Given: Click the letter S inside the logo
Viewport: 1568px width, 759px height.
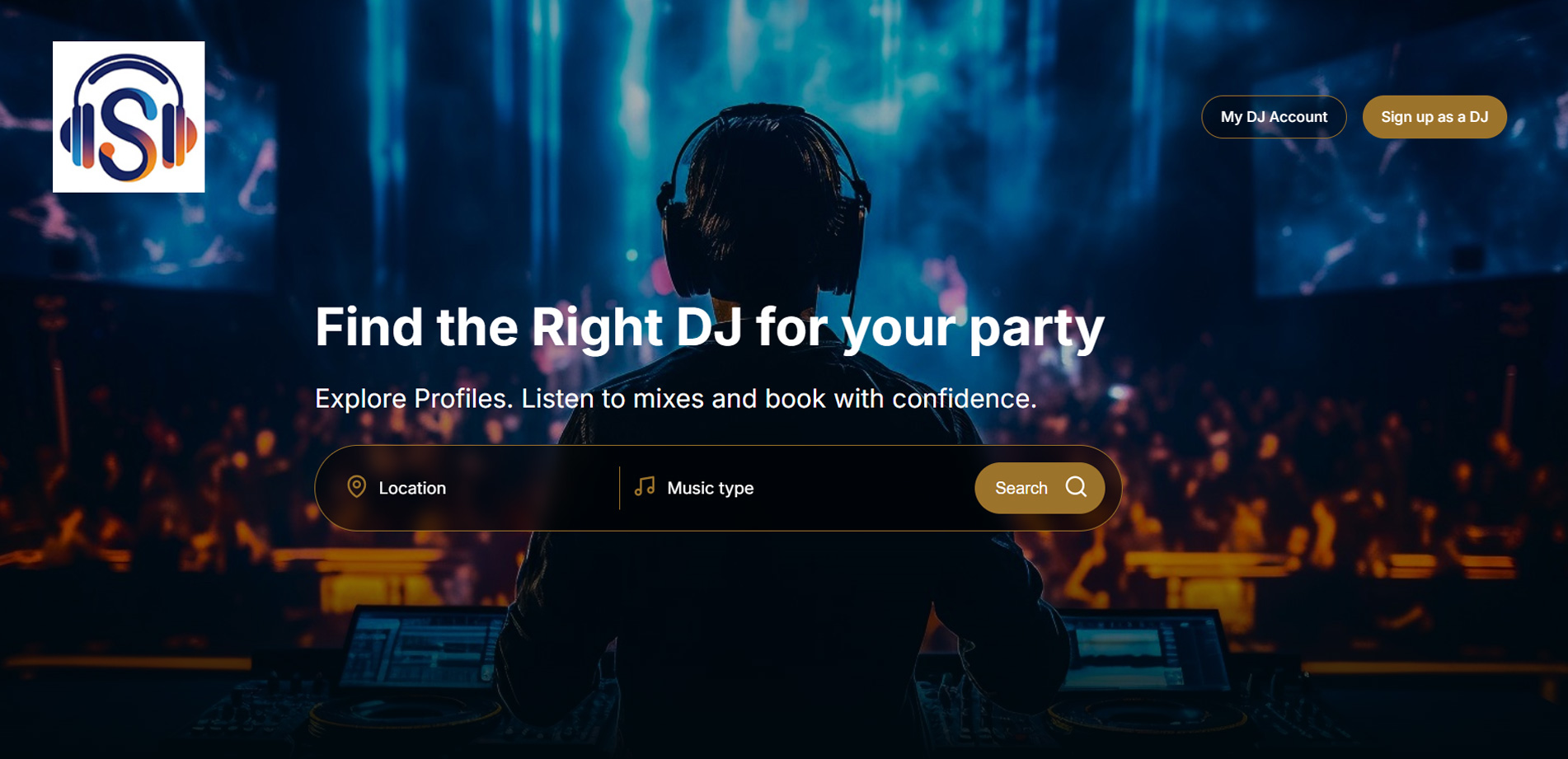Looking at the screenshot, I should (x=129, y=132).
